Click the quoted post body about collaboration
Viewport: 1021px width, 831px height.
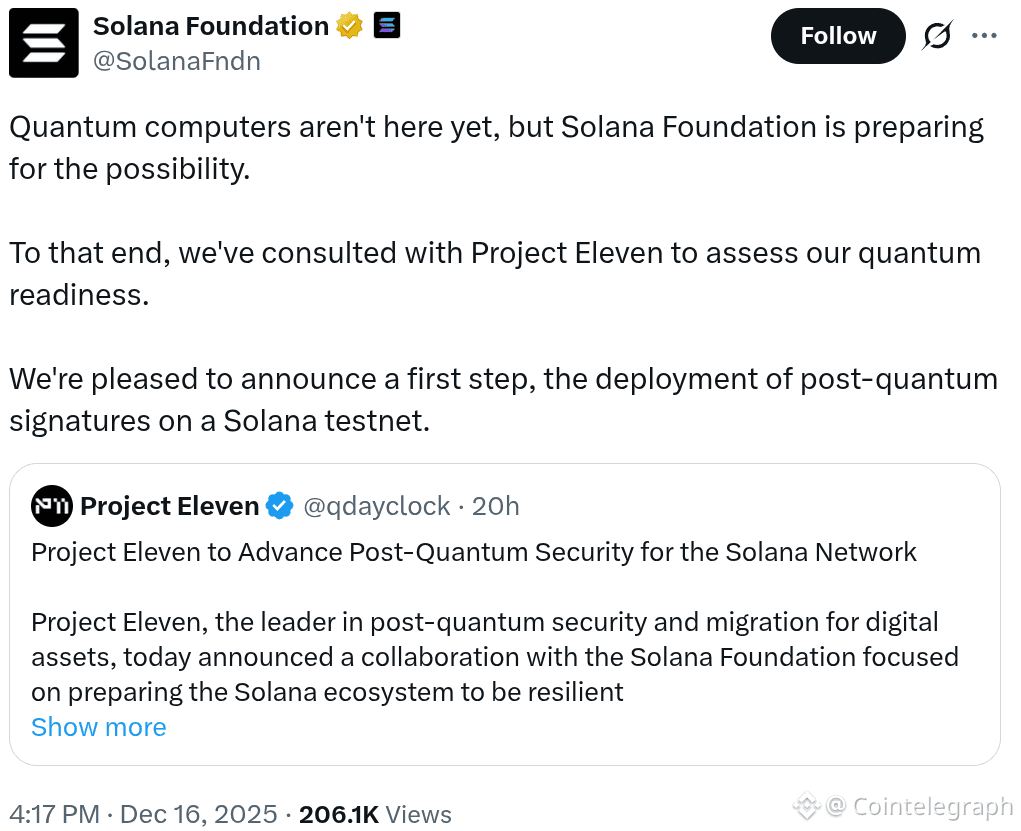pos(494,657)
